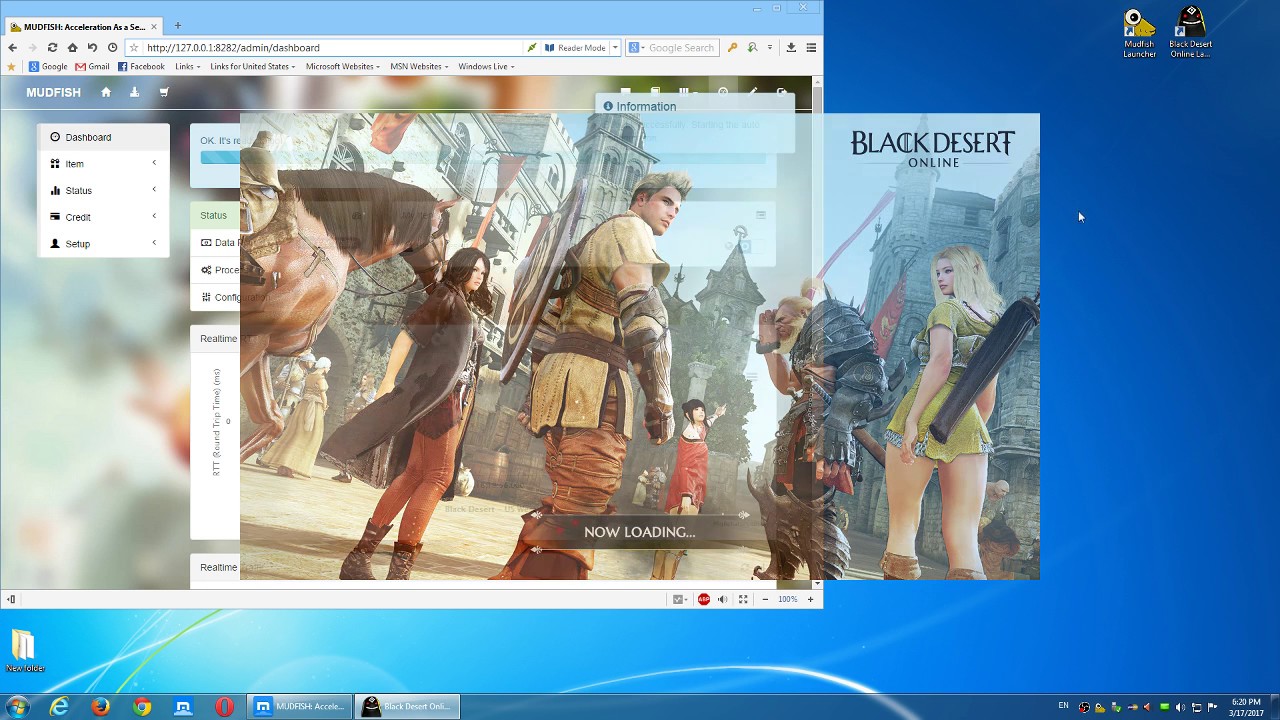This screenshot has height=720, width=1280.
Task: Open a new browser tab
Action: [177, 26]
